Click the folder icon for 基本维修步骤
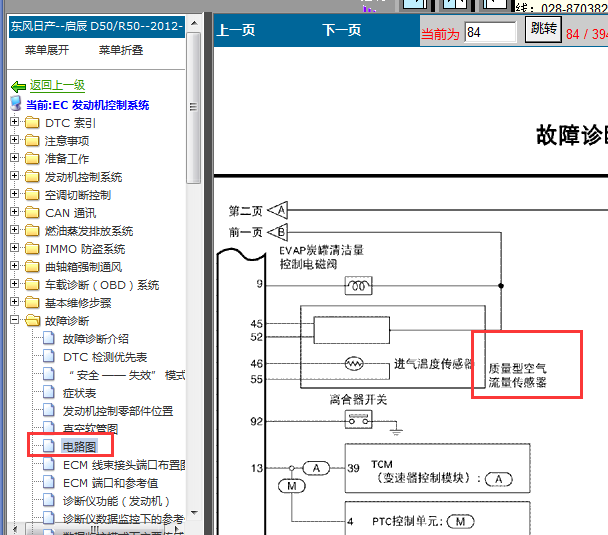Viewport: 608px width, 535px height. click(x=32, y=302)
